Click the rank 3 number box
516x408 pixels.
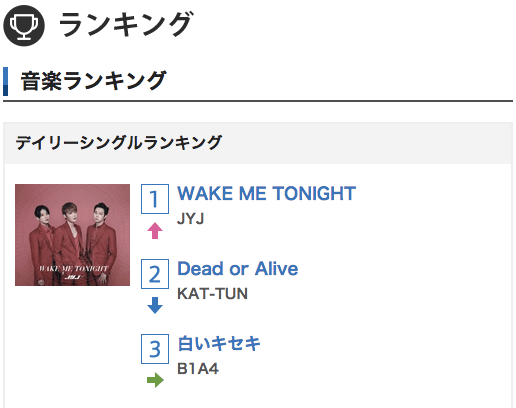coord(155,349)
